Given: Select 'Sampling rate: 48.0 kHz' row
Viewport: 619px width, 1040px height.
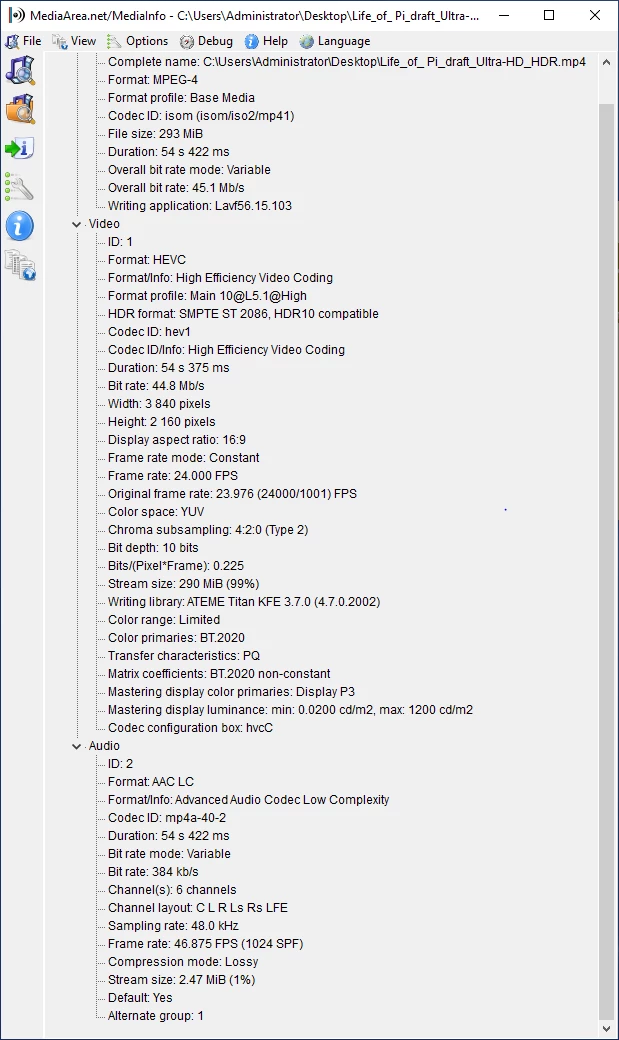Looking at the screenshot, I should (x=173, y=926).
